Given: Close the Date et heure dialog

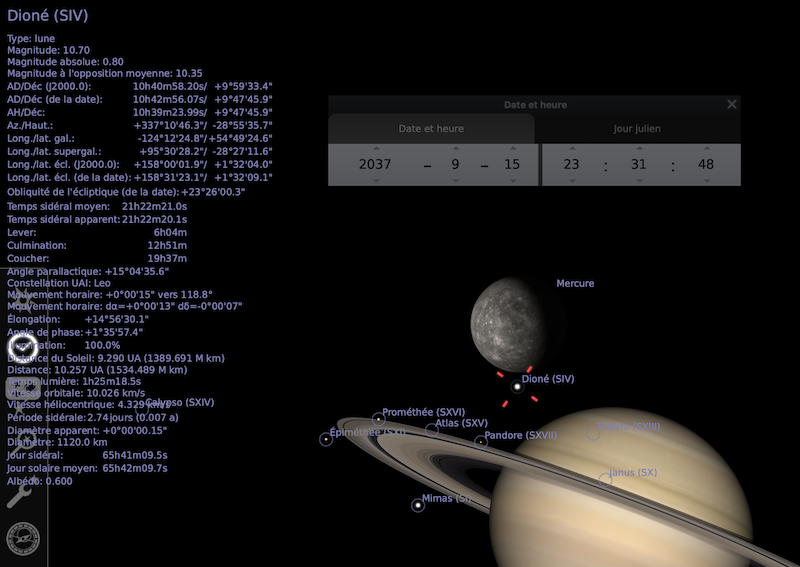Looking at the screenshot, I should pyautogui.click(x=732, y=104).
